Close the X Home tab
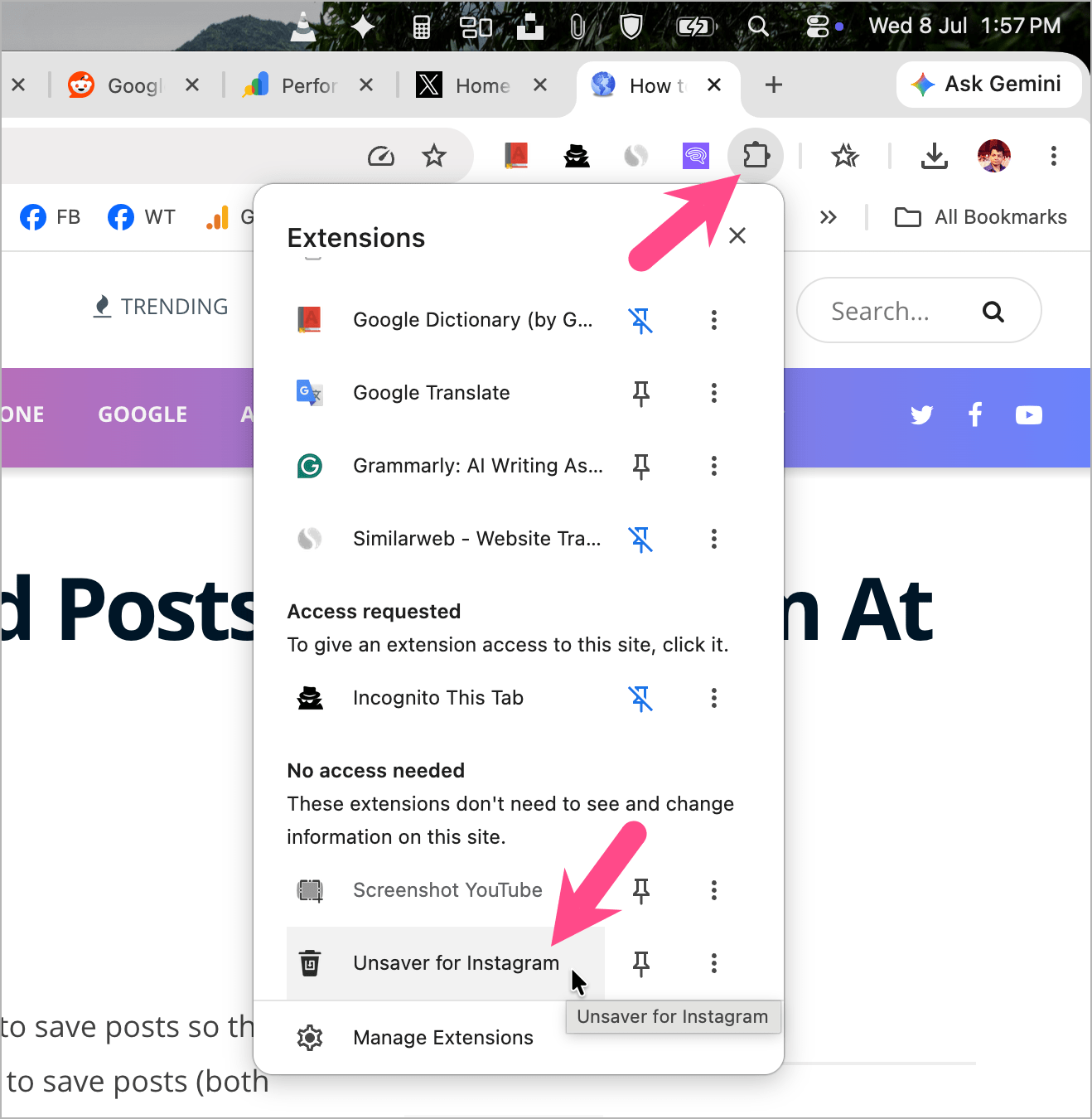 pos(540,85)
